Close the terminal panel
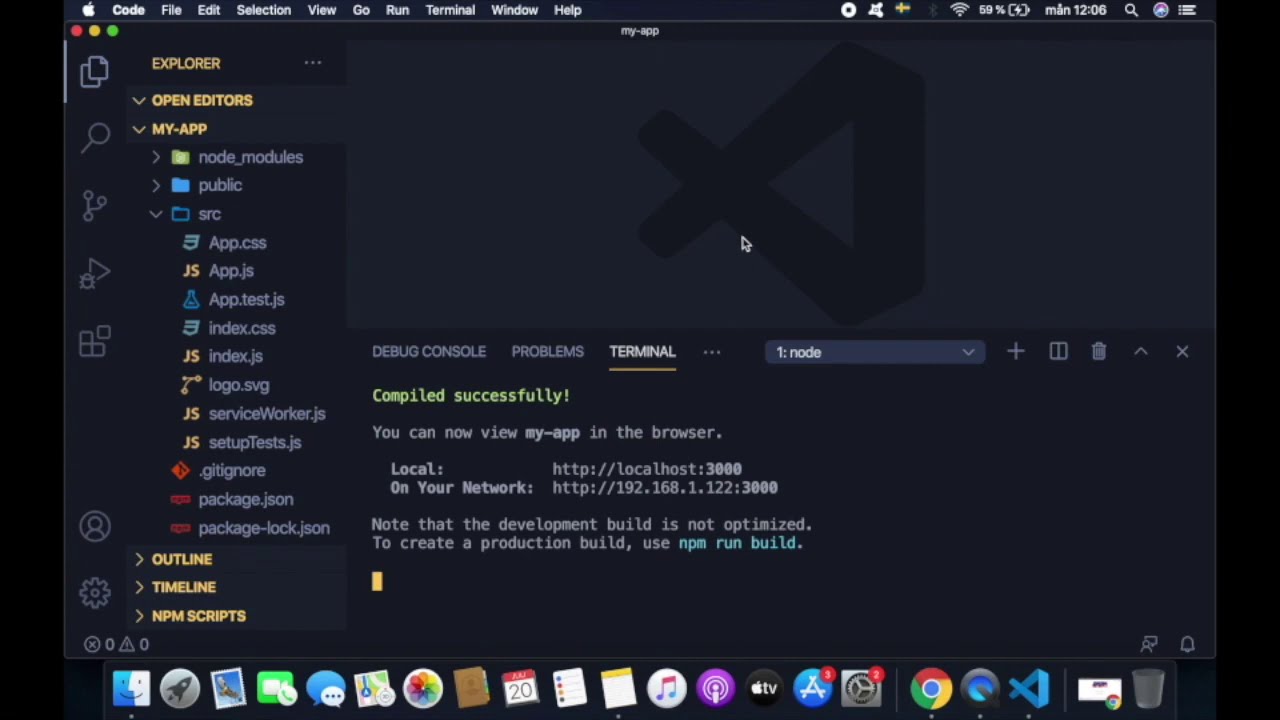Screen dimensions: 1280x720 coord(1182,352)
